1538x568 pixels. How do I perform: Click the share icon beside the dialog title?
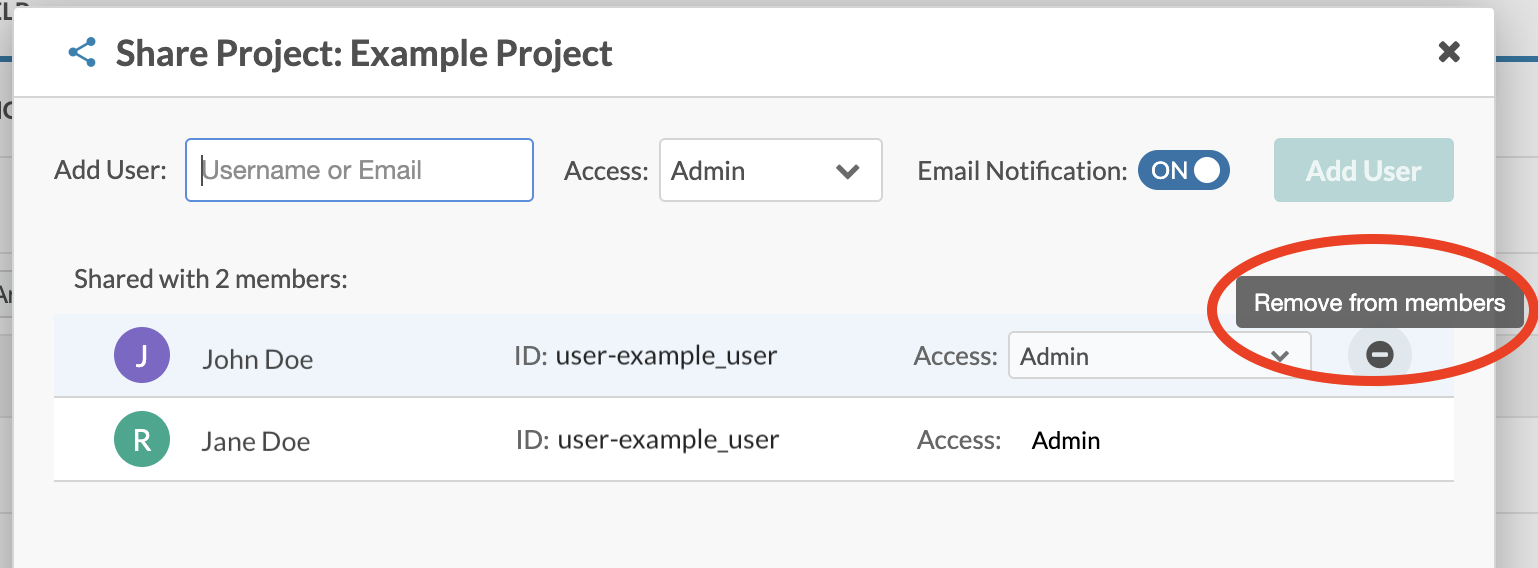point(82,53)
